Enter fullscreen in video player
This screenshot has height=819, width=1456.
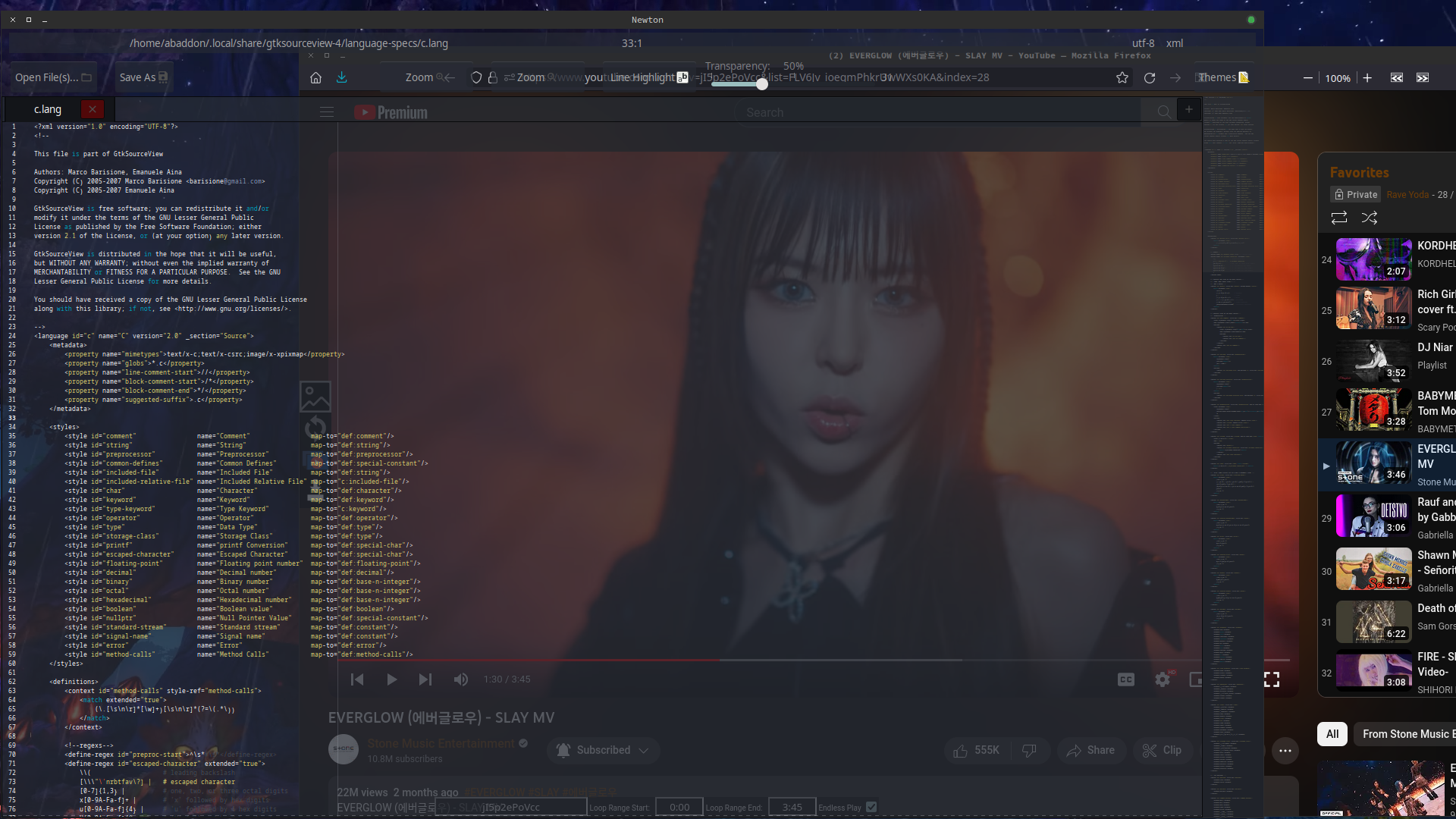pos(1272,679)
